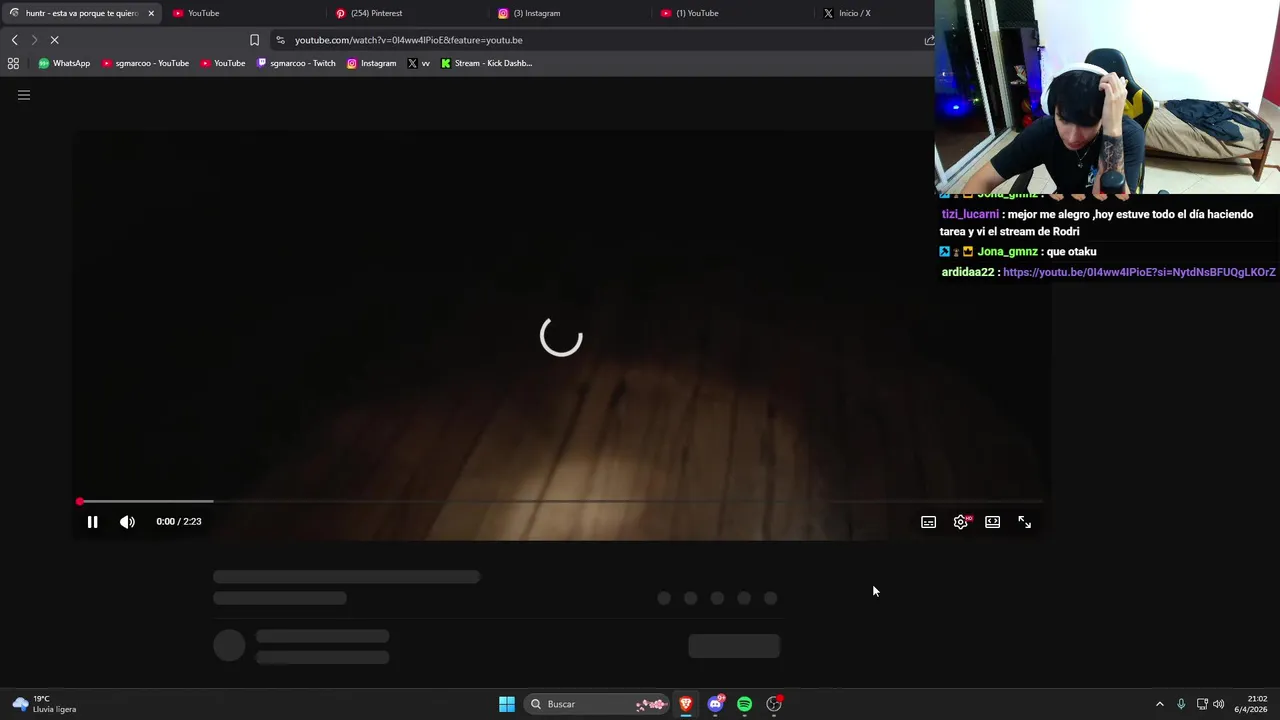The image size is (1280, 720).
Task: Click ardidaa22 username in chat
Action: pyautogui.click(x=967, y=272)
